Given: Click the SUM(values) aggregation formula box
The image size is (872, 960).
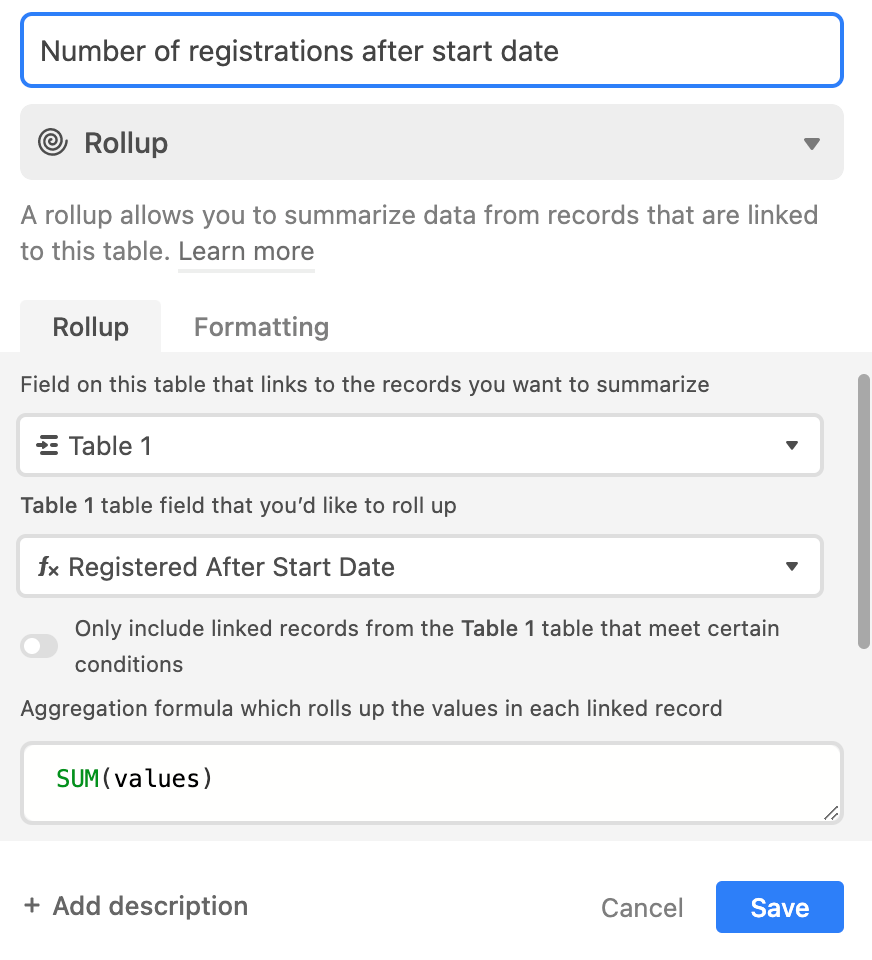Looking at the screenshot, I should [432, 783].
